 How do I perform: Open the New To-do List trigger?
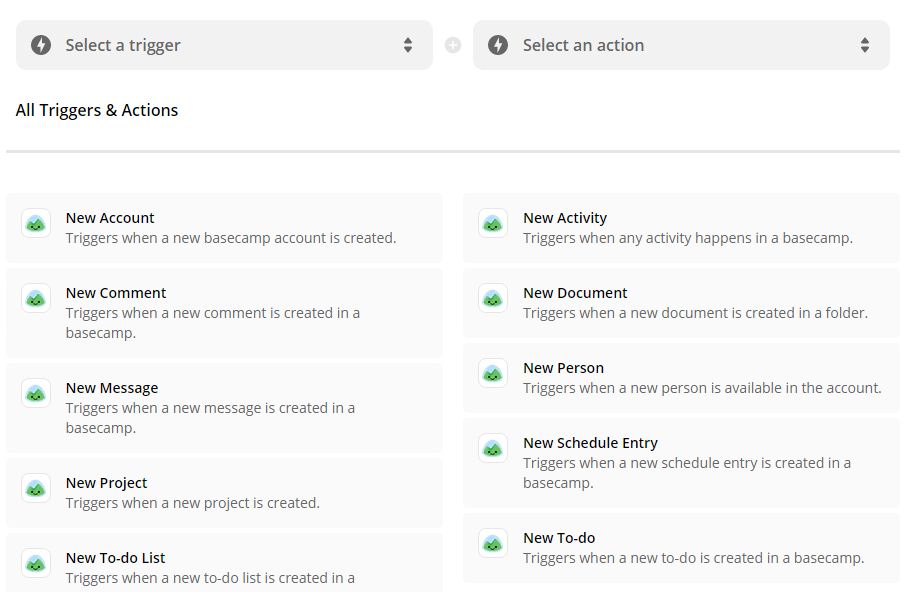[224, 563]
